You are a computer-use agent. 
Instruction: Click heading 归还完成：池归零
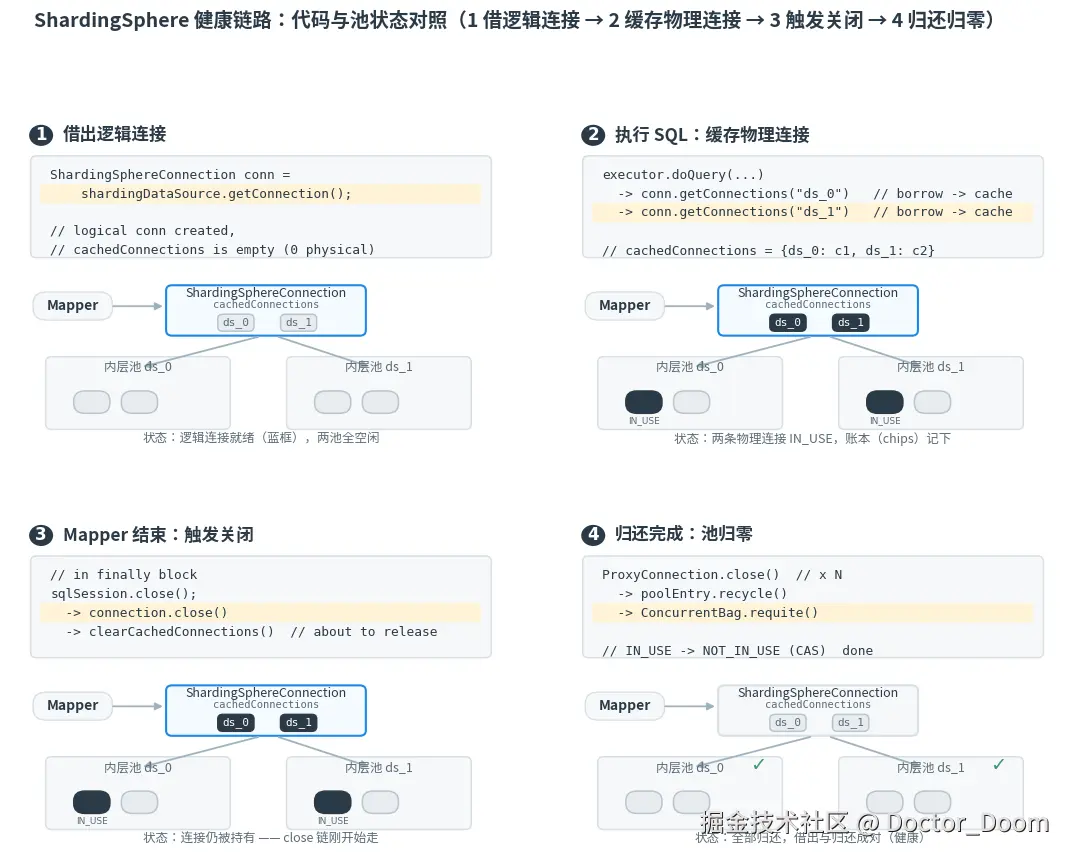pyautogui.click(x=684, y=533)
